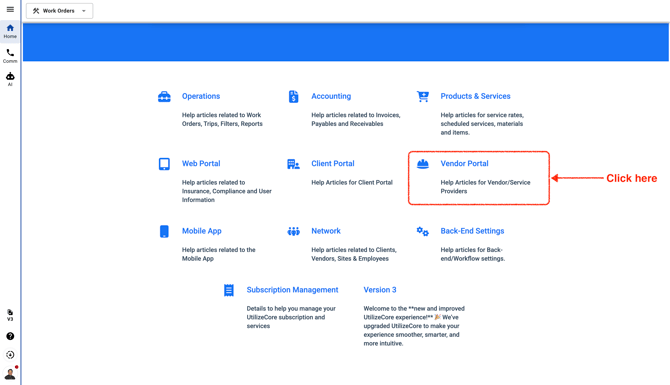670x385 pixels.
Task: Click text 'Help Articles for Client Portal'
Action: coord(352,182)
